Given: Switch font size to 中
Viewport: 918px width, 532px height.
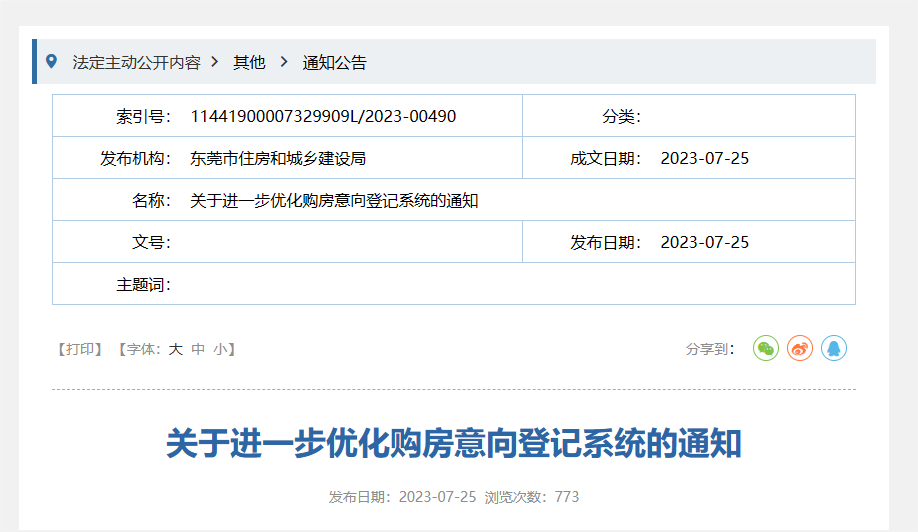Looking at the screenshot, I should click(198, 349).
